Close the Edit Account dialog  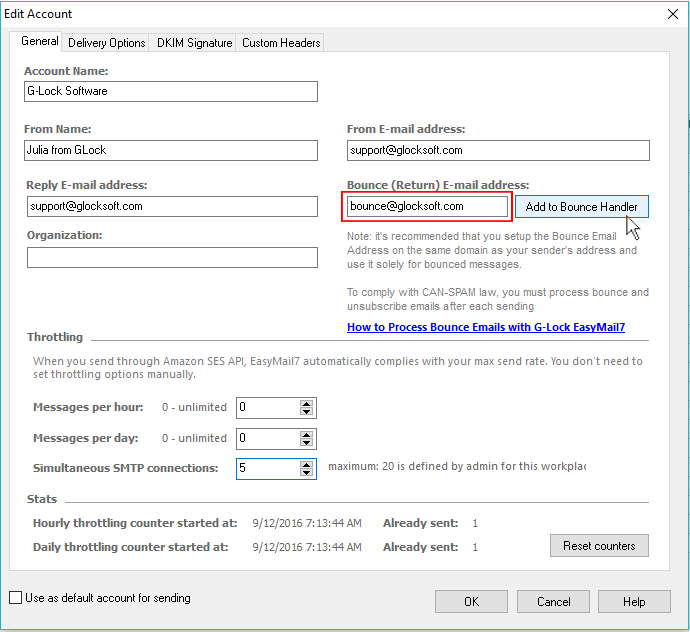(672, 14)
